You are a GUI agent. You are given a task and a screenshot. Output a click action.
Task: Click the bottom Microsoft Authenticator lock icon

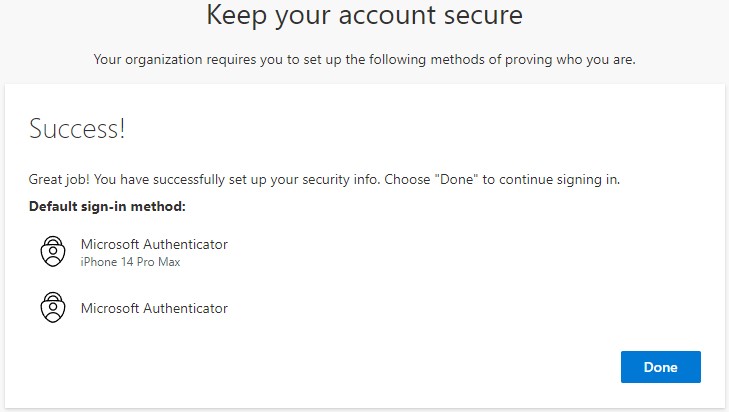(52, 308)
